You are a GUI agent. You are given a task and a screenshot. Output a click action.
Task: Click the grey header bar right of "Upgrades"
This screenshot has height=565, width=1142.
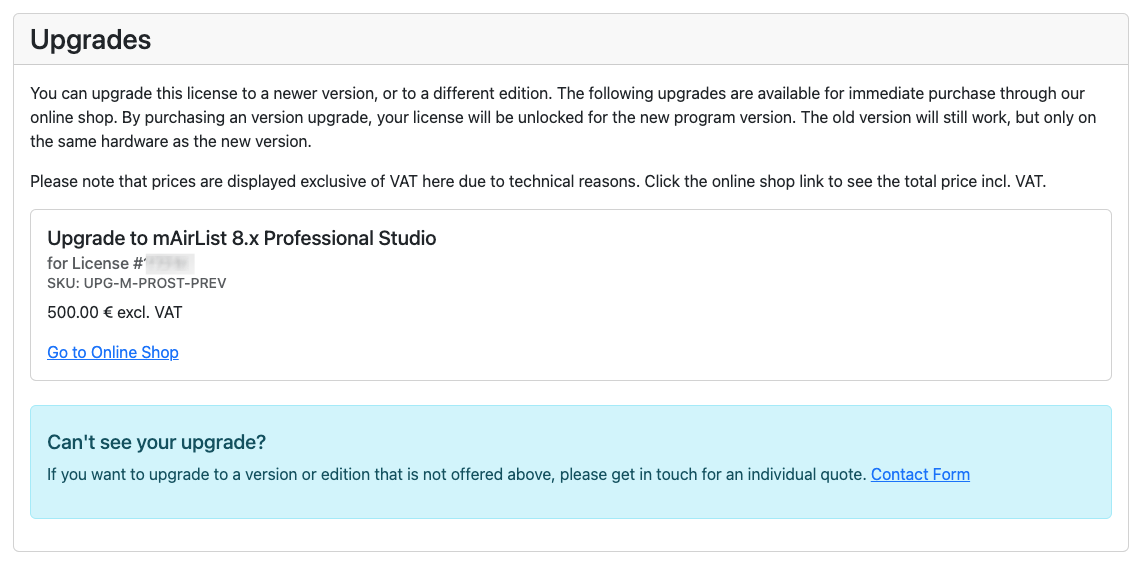pos(650,40)
